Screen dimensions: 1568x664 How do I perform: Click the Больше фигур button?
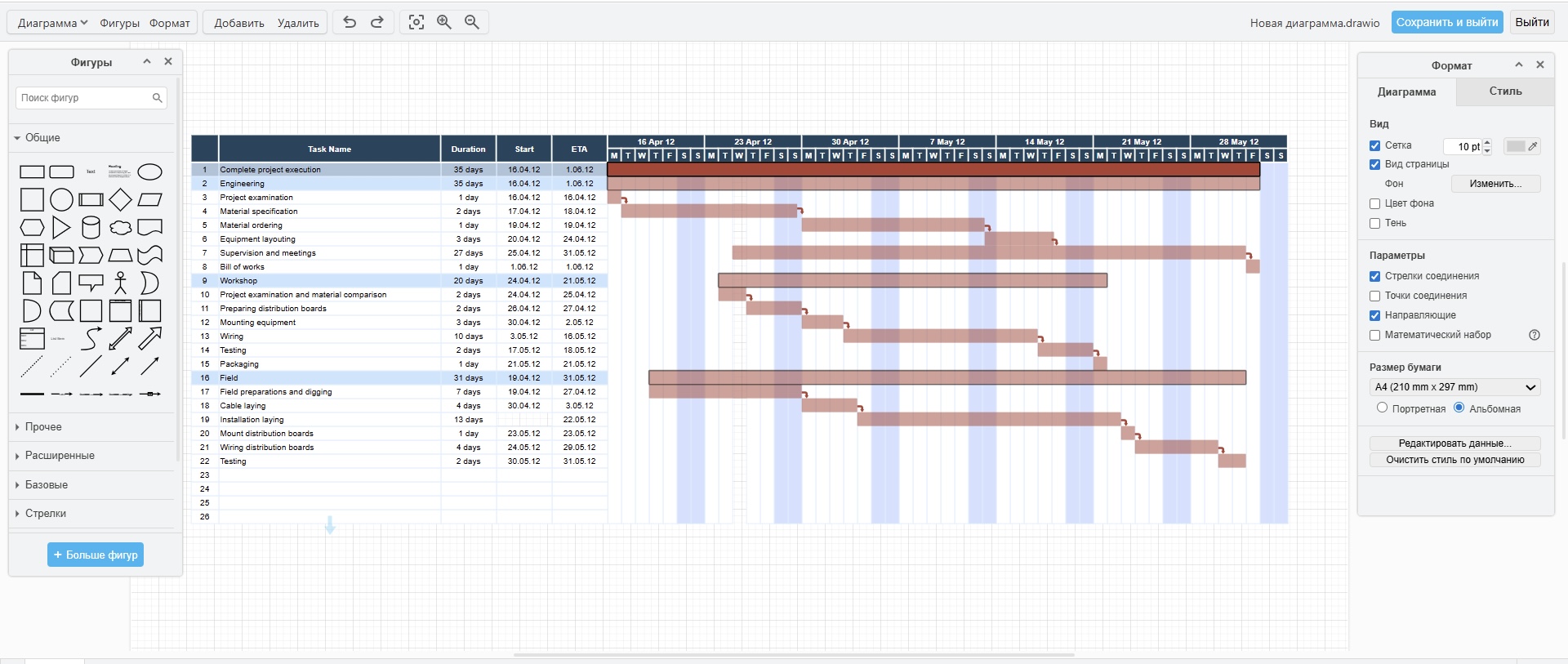point(96,555)
